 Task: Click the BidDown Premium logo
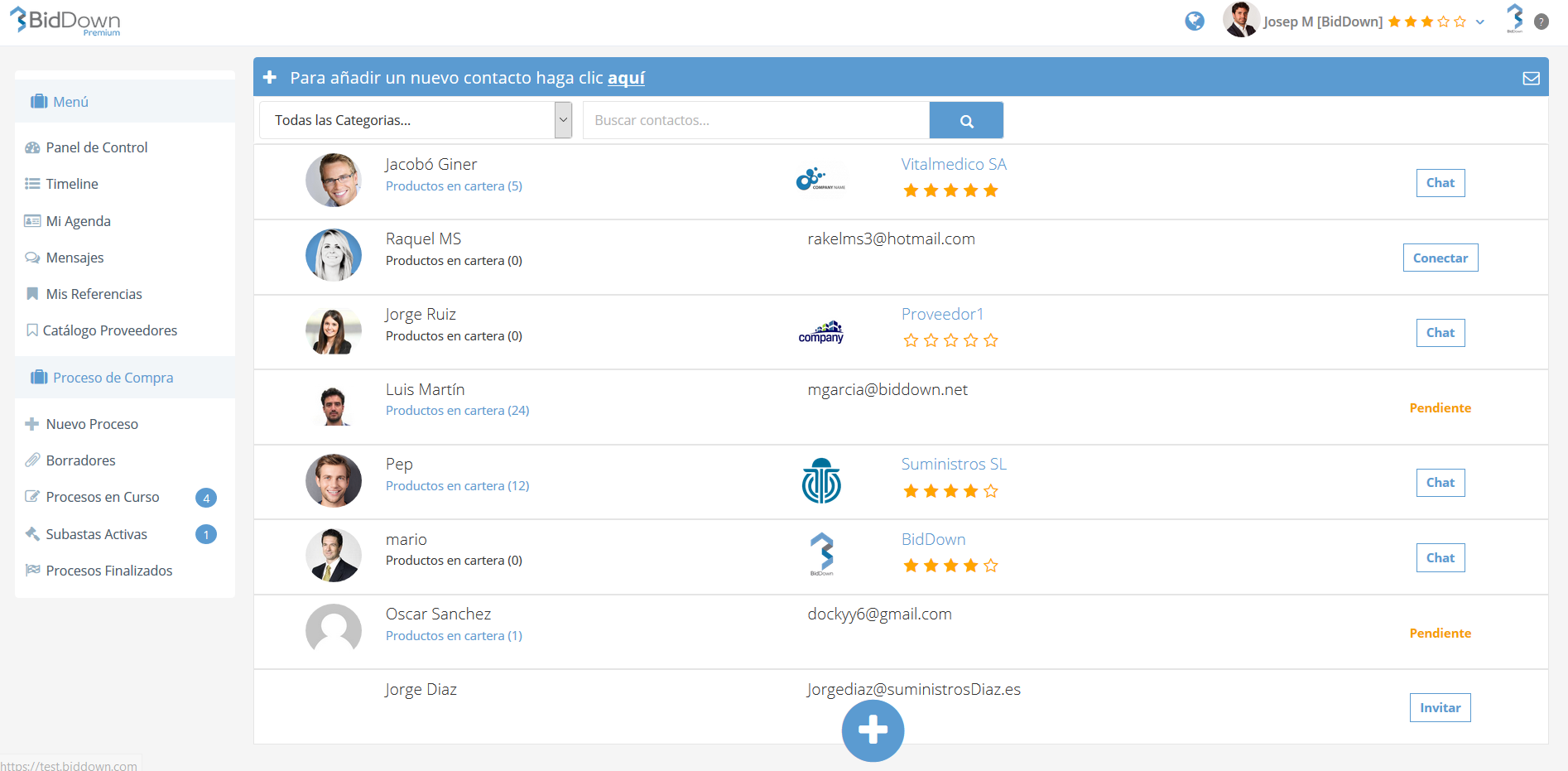65,22
